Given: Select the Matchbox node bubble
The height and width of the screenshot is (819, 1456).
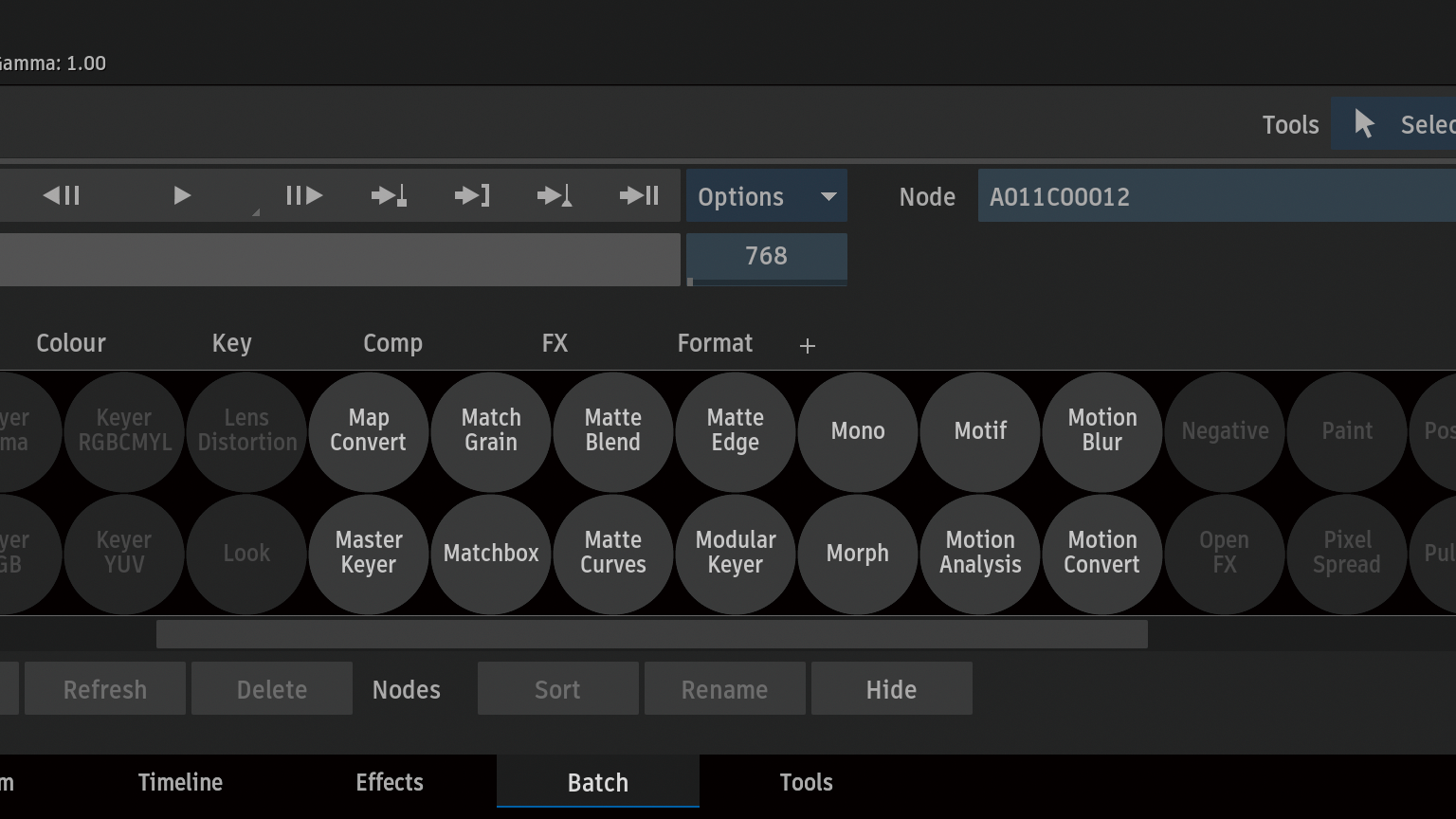Looking at the screenshot, I should pyautogui.click(x=491, y=554).
